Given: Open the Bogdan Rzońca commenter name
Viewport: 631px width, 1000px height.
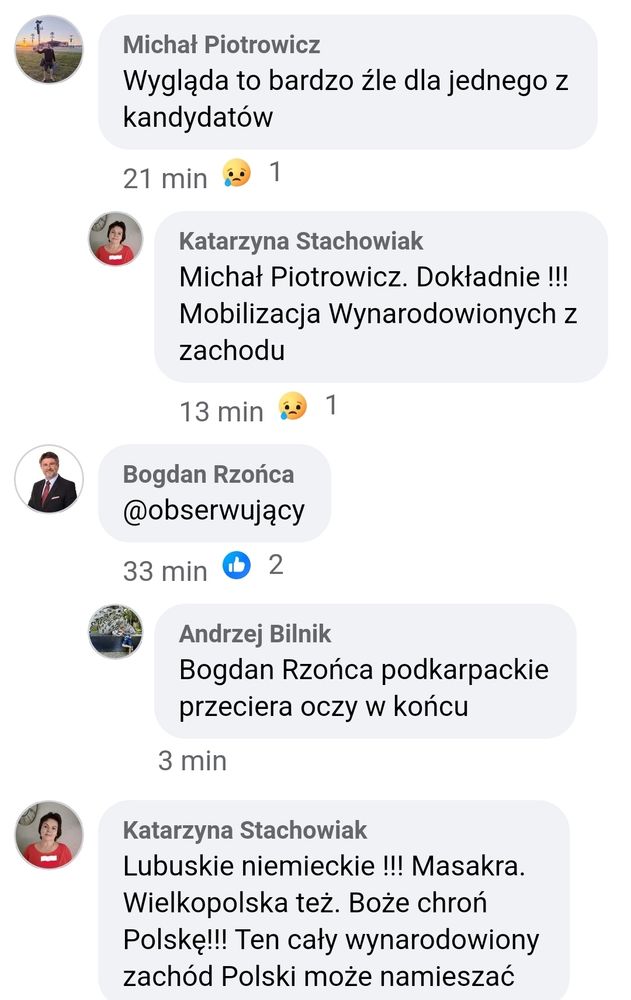Looking at the screenshot, I should pyautogui.click(x=208, y=474).
